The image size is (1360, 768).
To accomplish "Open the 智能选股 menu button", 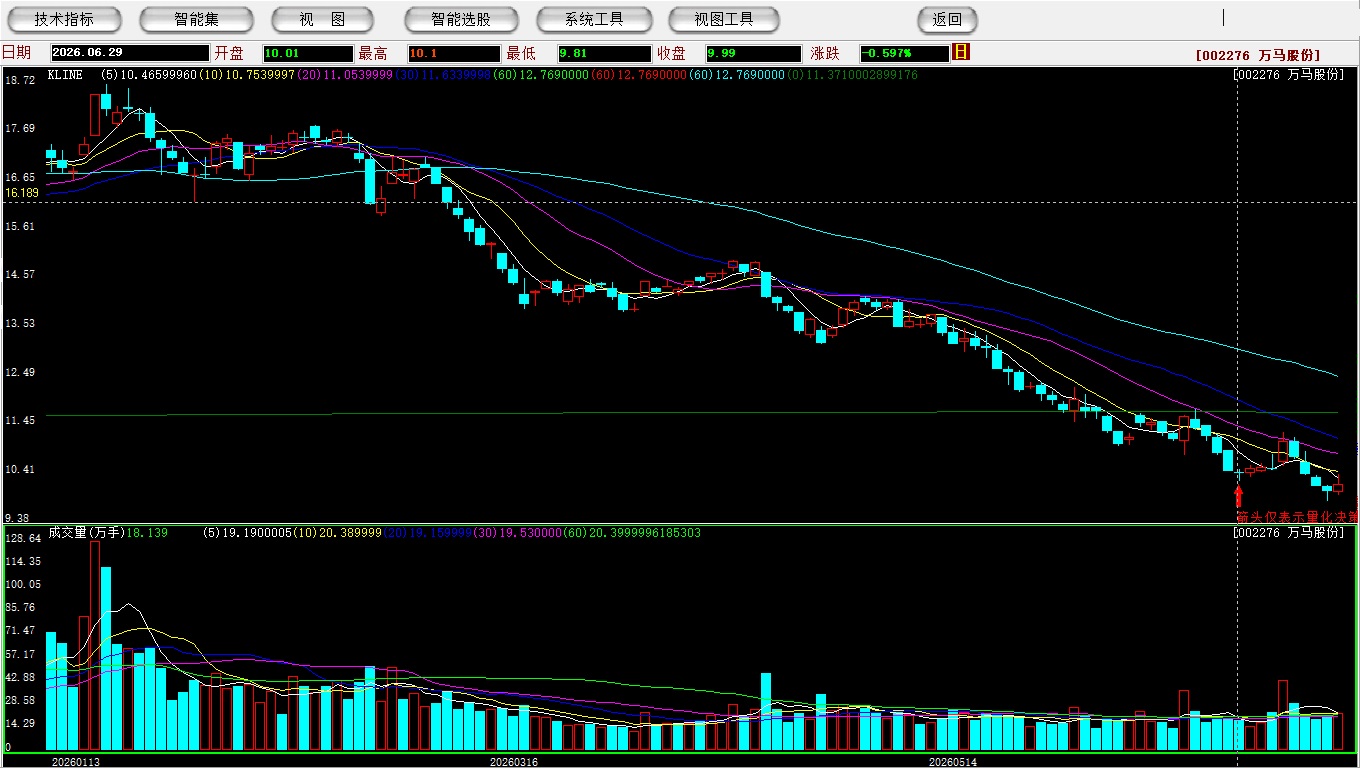I will 461,19.
